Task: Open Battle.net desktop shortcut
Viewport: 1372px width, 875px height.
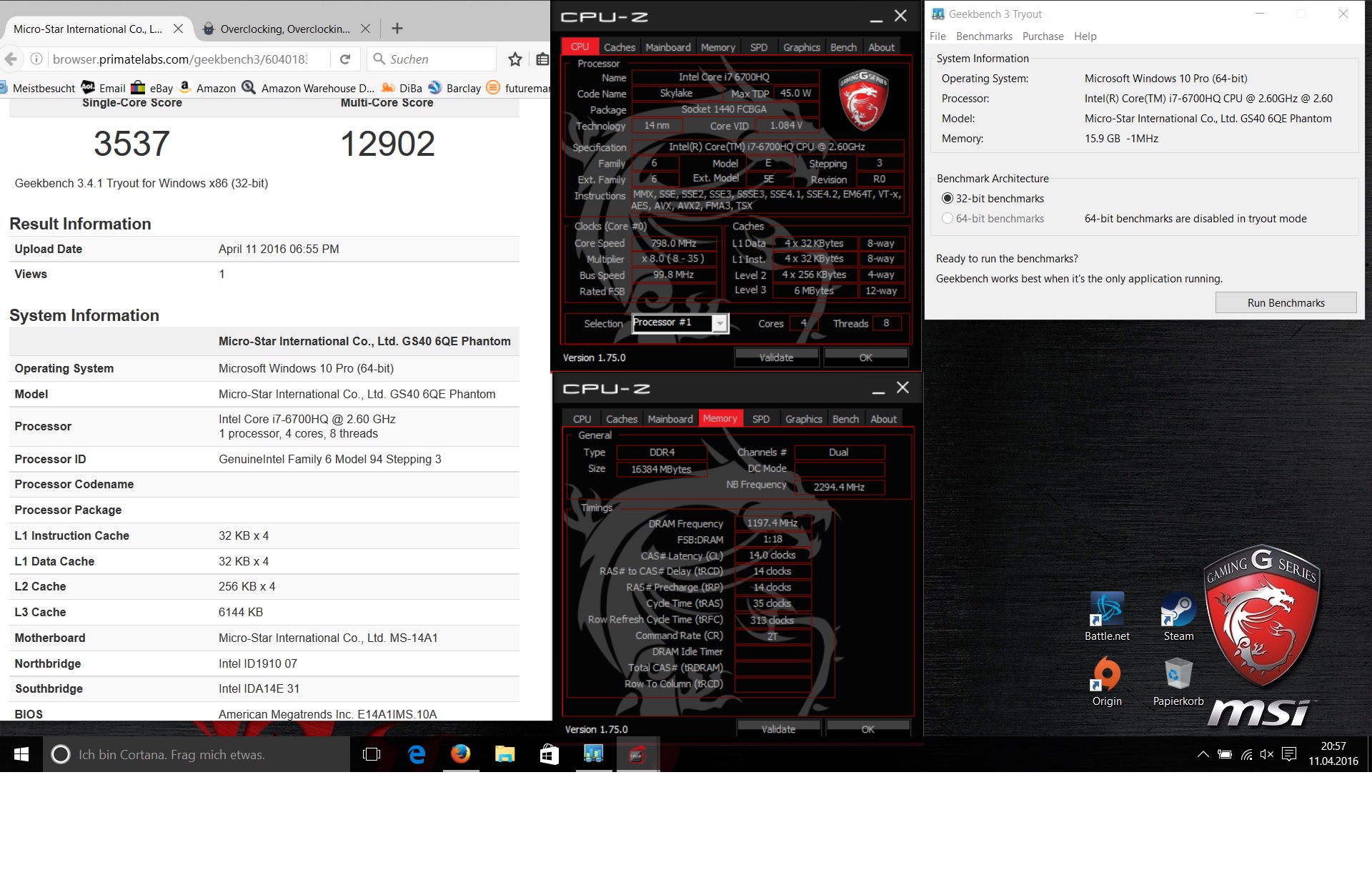Action: pos(1107,616)
